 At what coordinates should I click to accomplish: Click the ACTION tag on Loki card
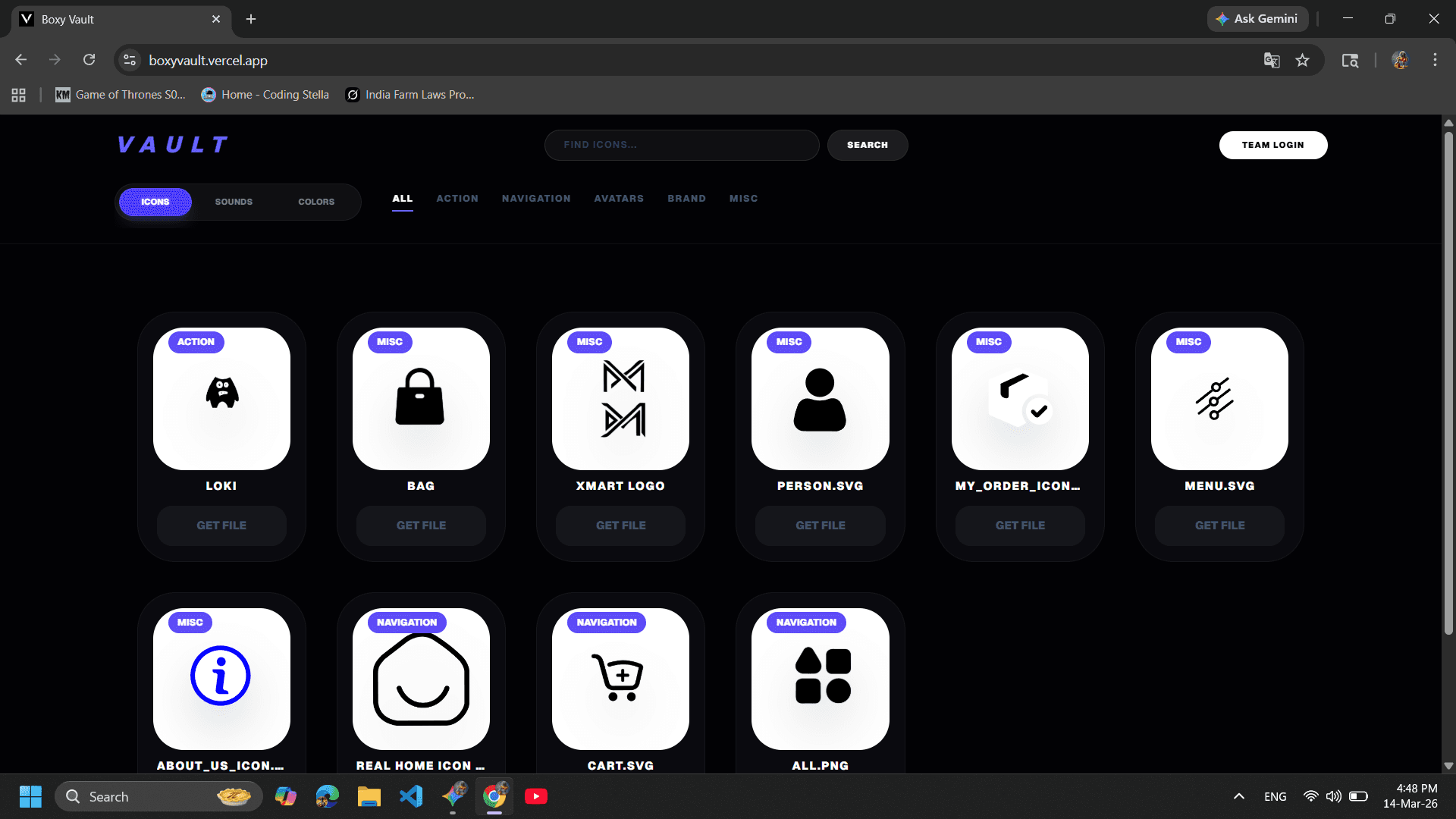coord(196,342)
